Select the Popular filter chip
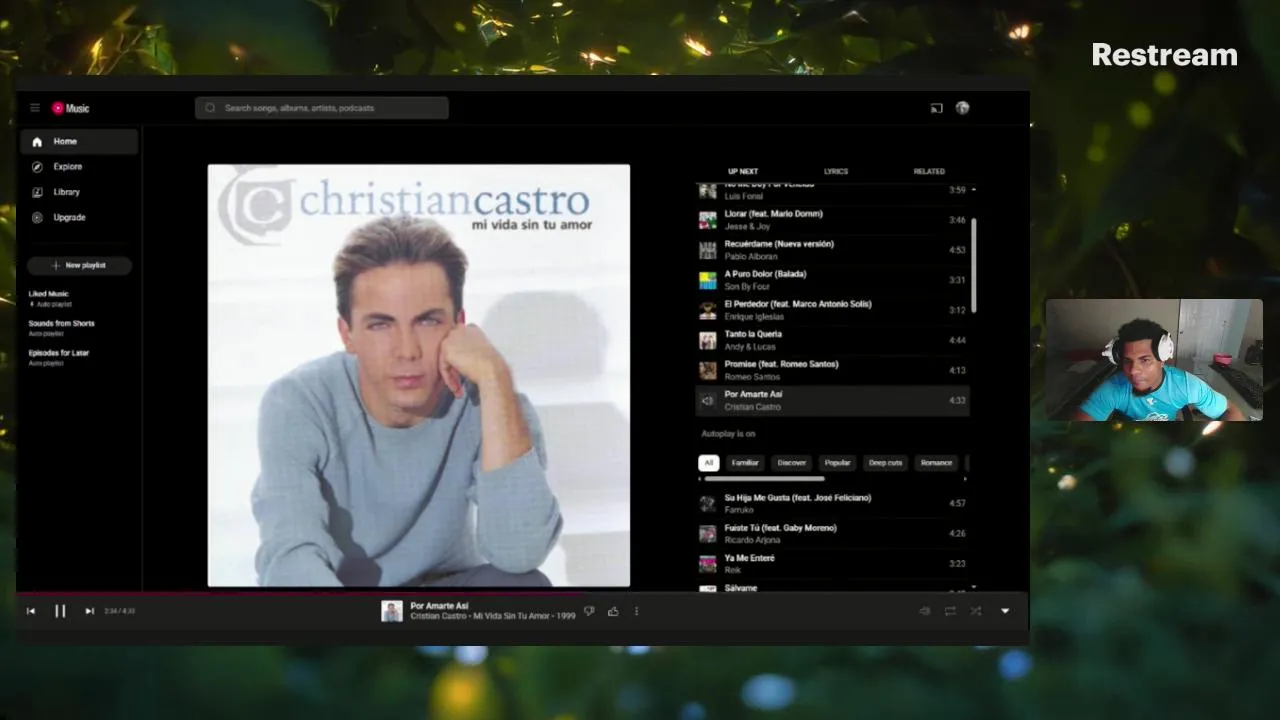The width and height of the screenshot is (1280, 720). click(x=838, y=463)
